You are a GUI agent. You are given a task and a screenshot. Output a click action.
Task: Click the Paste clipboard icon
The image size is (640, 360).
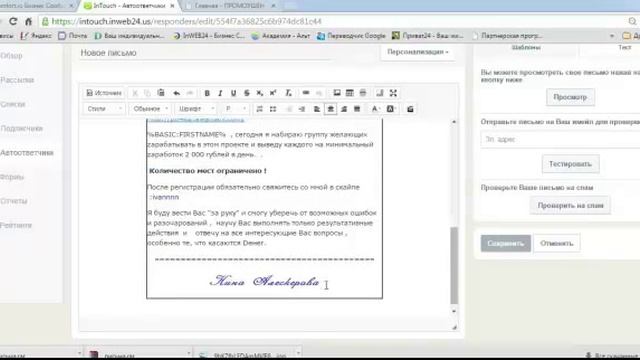click(x=161, y=93)
